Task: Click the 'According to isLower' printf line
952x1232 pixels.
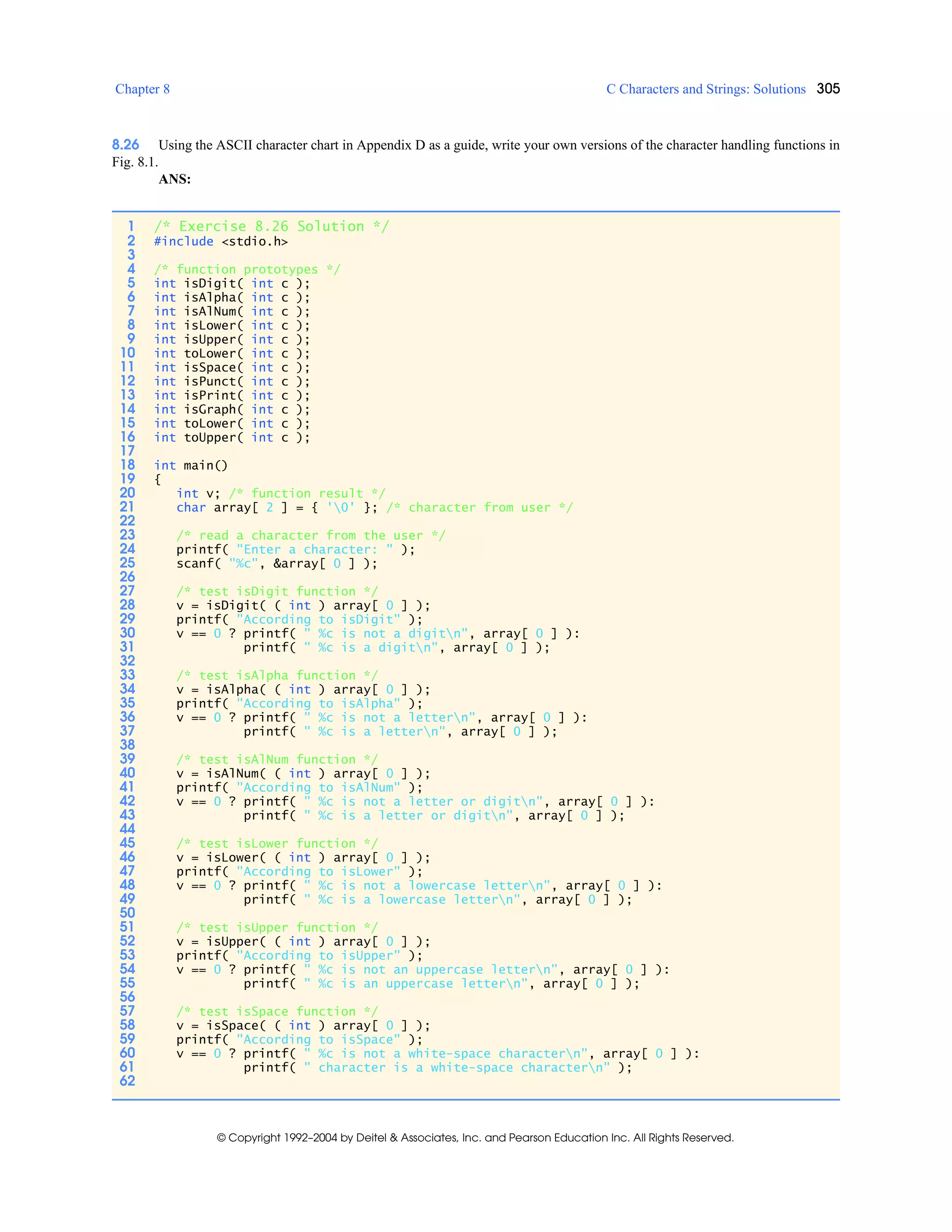Action: click(x=299, y=872)
